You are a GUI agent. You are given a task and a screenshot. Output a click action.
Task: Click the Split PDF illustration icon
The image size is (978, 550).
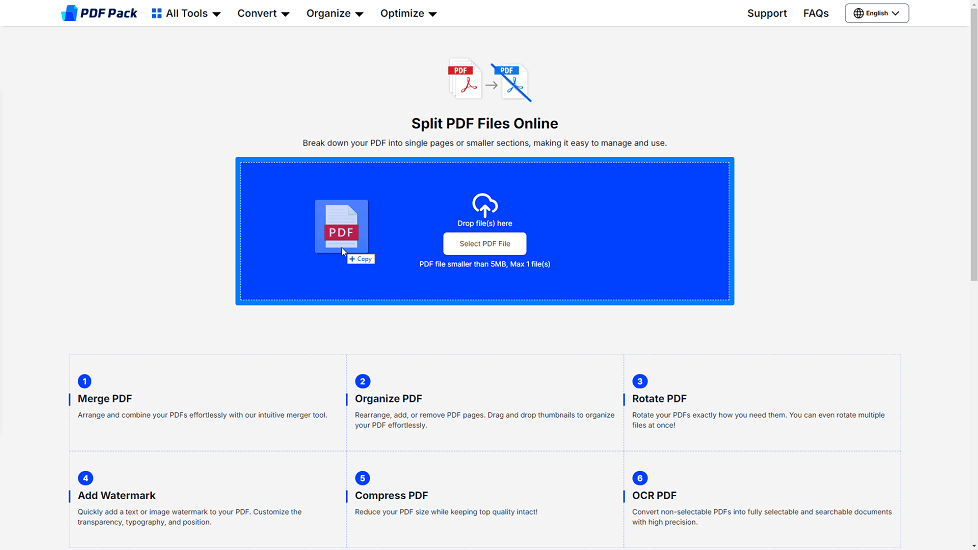click(489, 82)
